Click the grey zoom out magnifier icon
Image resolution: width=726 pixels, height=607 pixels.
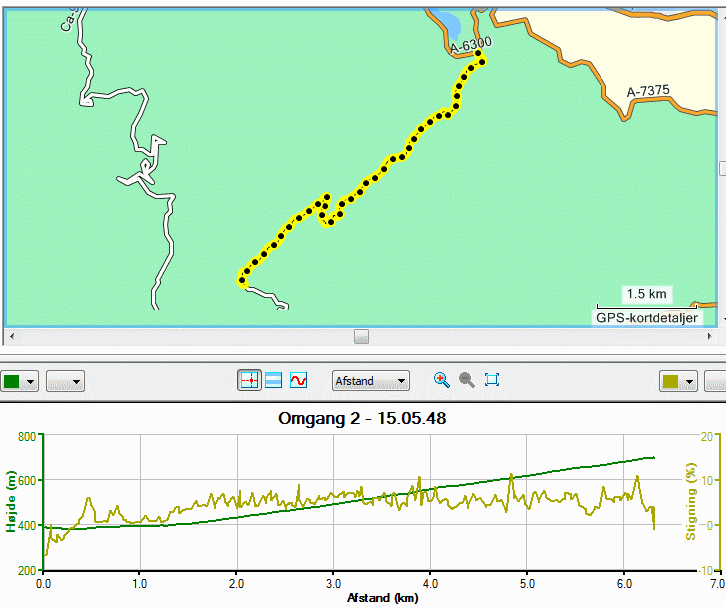467,380
